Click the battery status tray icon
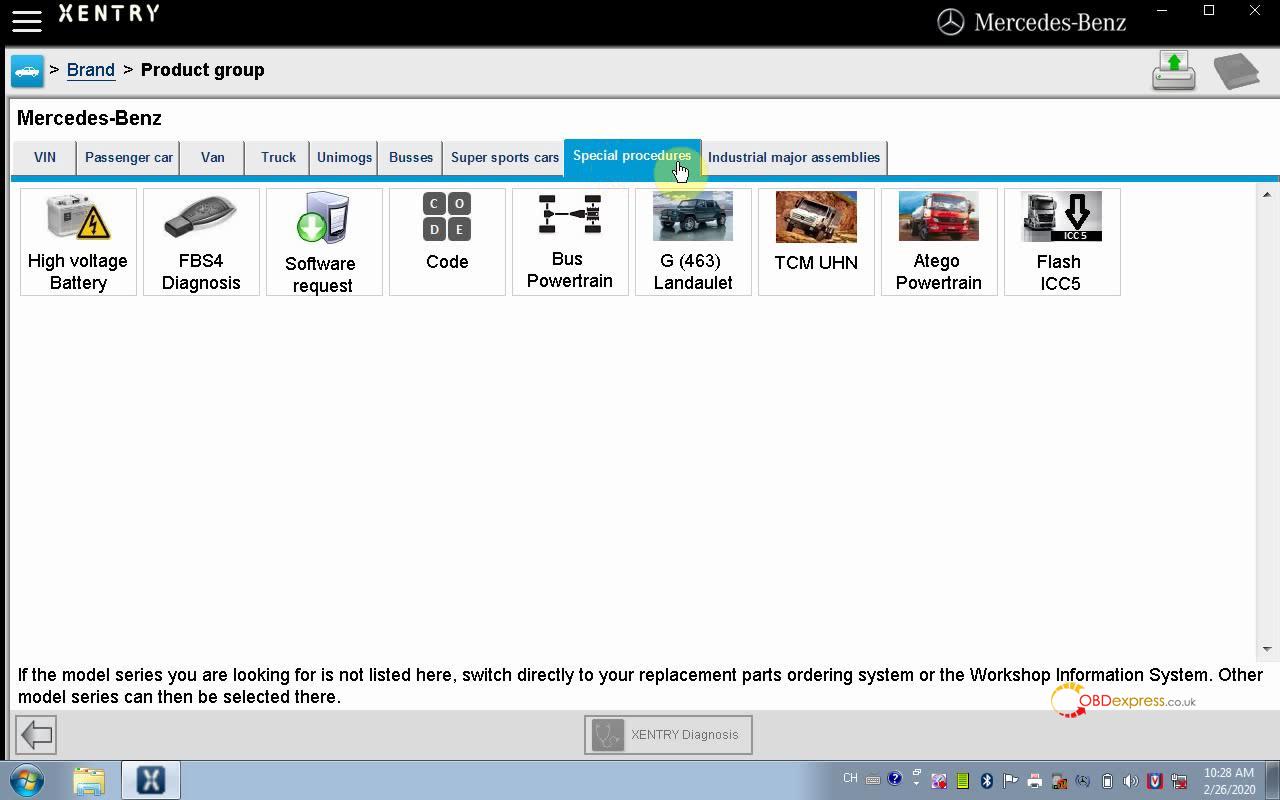The image size is (1280, 800). click(1107, 781)
